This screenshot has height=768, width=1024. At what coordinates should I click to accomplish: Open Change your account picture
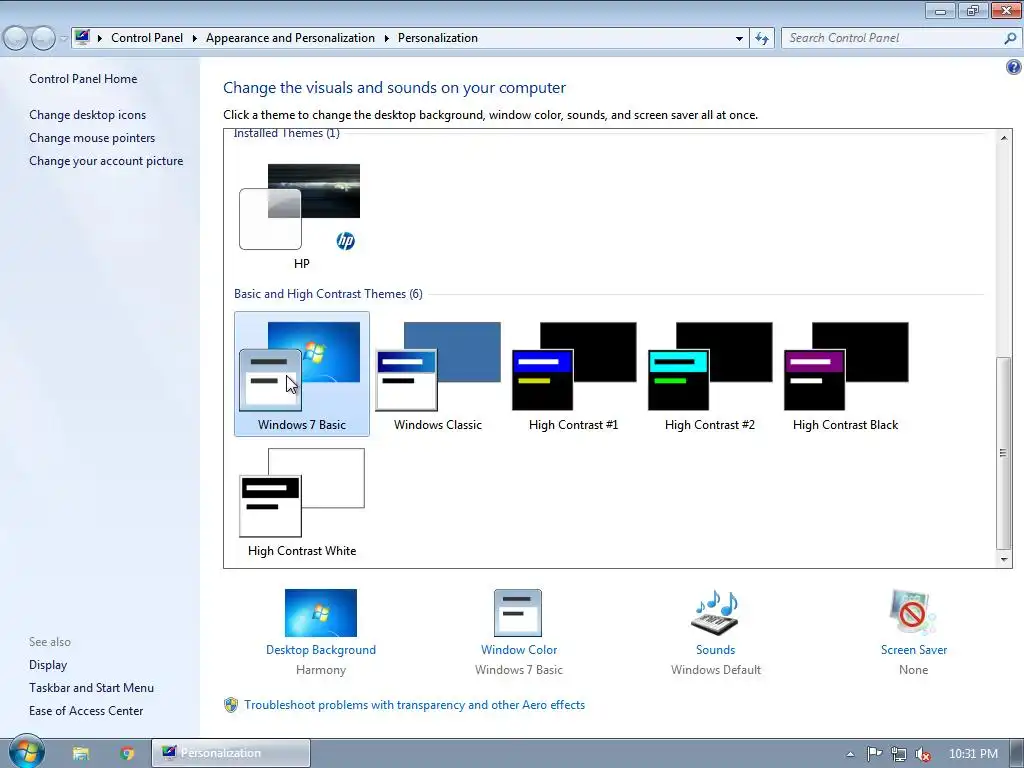pyautogui.click(x=106, y=161)
